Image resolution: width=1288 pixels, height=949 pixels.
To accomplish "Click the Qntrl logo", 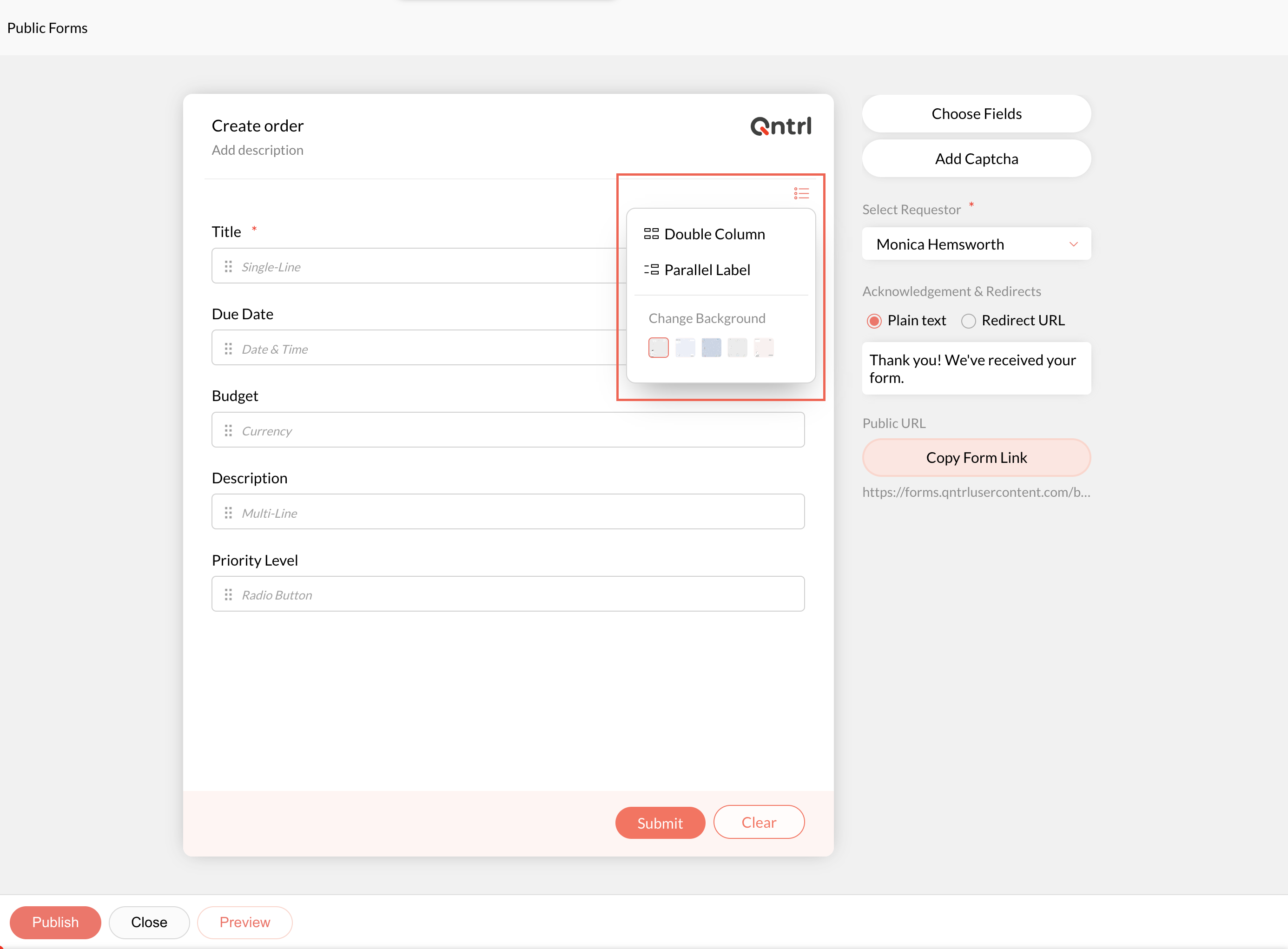I will coord(780,126).
